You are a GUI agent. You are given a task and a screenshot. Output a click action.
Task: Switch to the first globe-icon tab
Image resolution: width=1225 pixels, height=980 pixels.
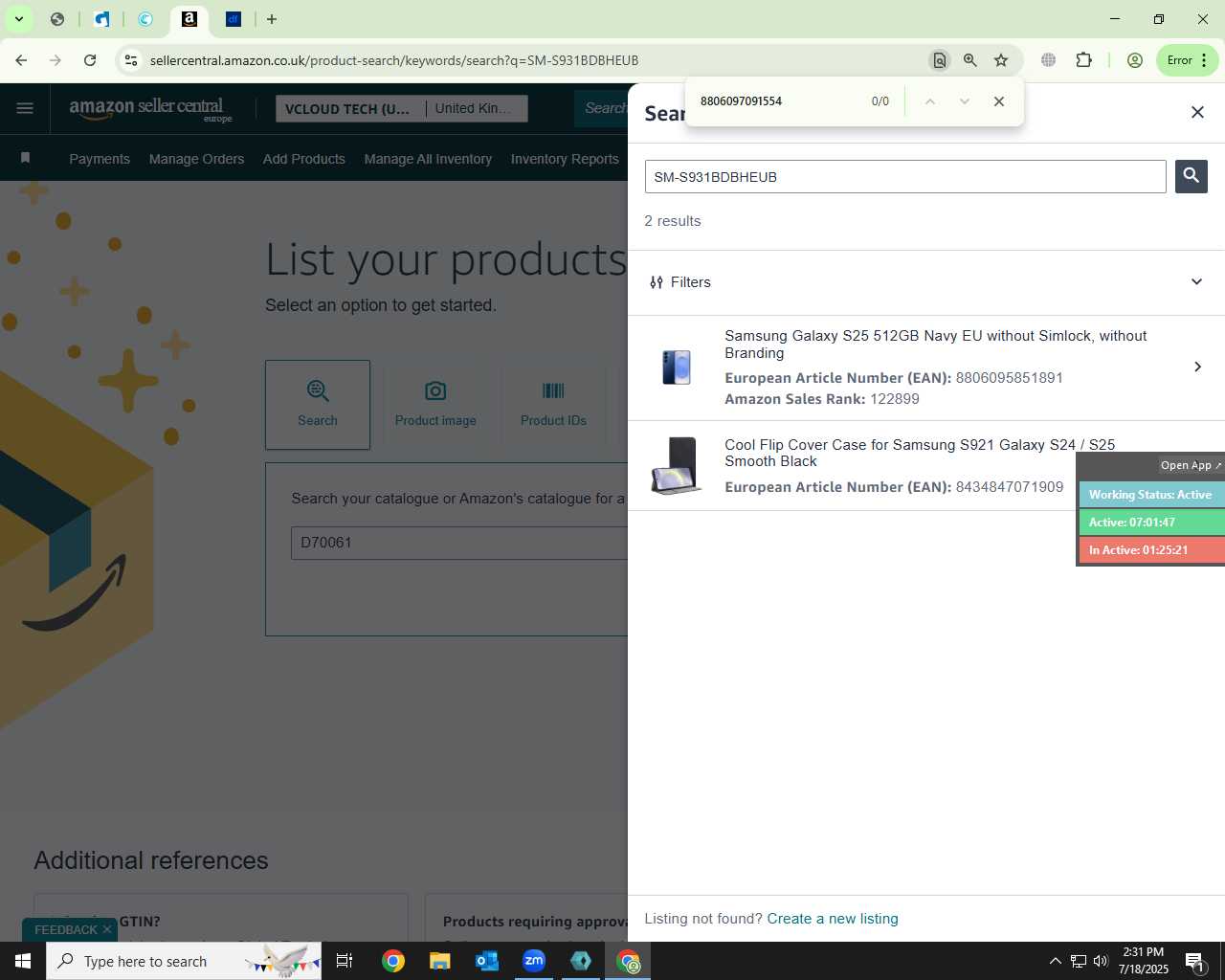click(x=57, y=19)
